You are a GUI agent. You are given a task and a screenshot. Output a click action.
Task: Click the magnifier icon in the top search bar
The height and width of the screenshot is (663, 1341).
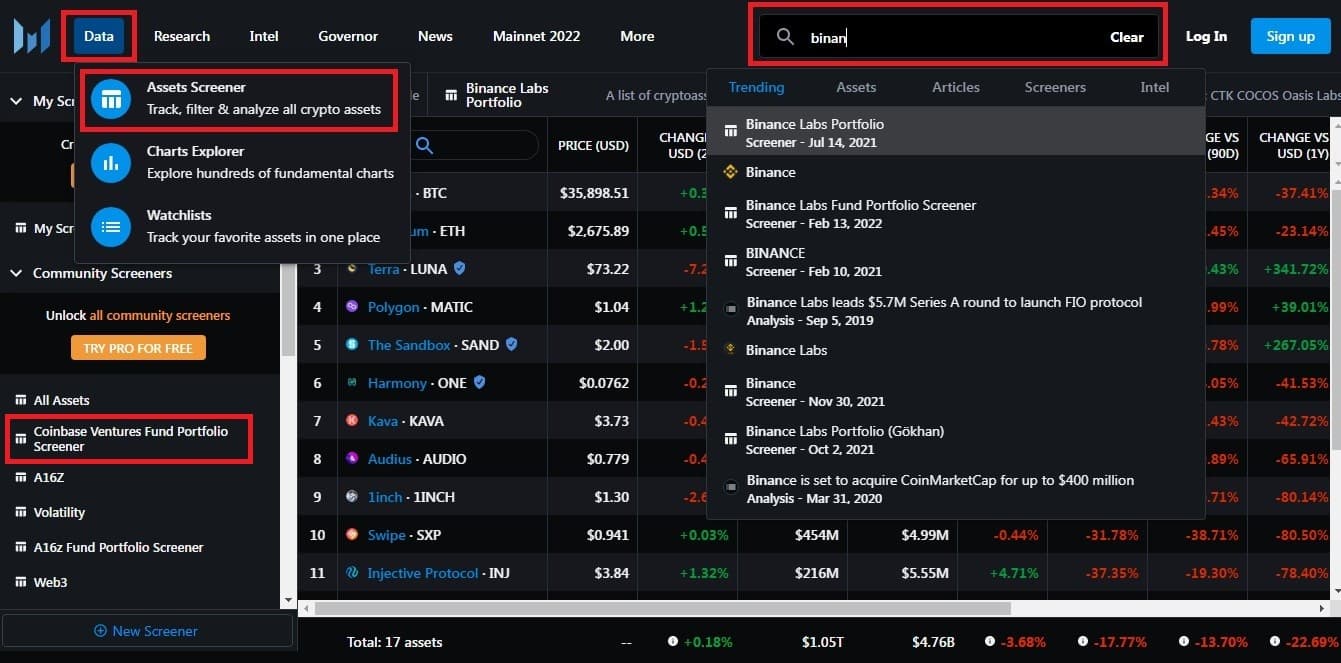pyautogui.click(x=785, y=37)
